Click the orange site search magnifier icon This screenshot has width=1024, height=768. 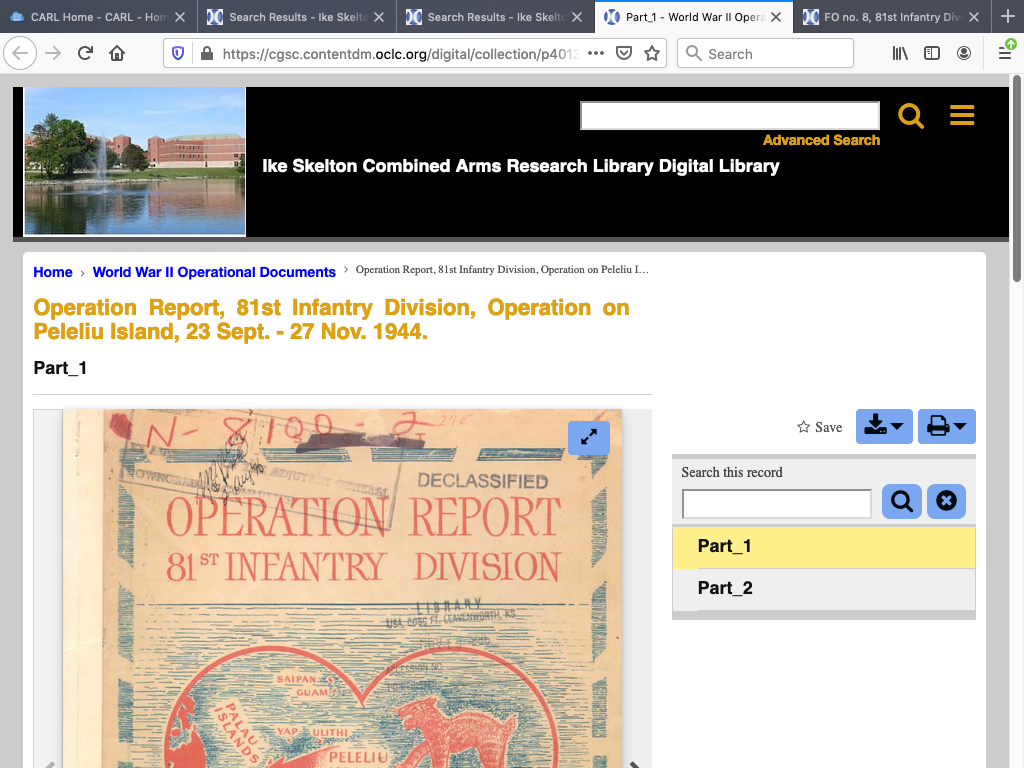(910, 116)
